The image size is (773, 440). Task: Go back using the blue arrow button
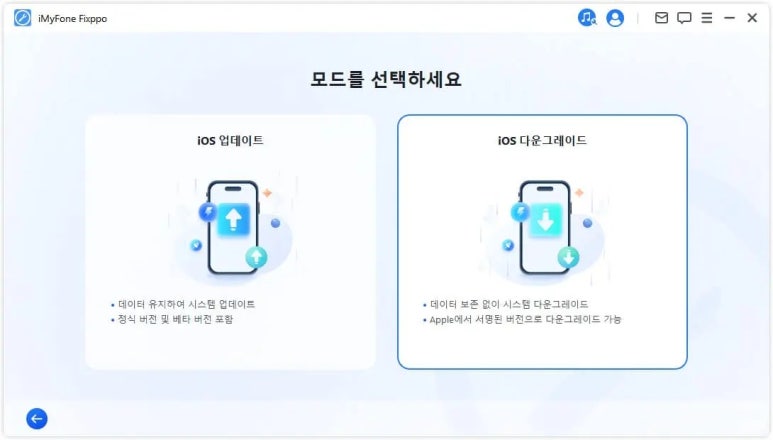pos(37,419)
